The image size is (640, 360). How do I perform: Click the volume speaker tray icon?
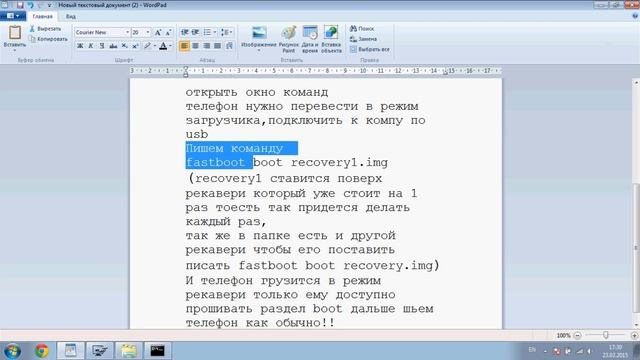(589, 351)
